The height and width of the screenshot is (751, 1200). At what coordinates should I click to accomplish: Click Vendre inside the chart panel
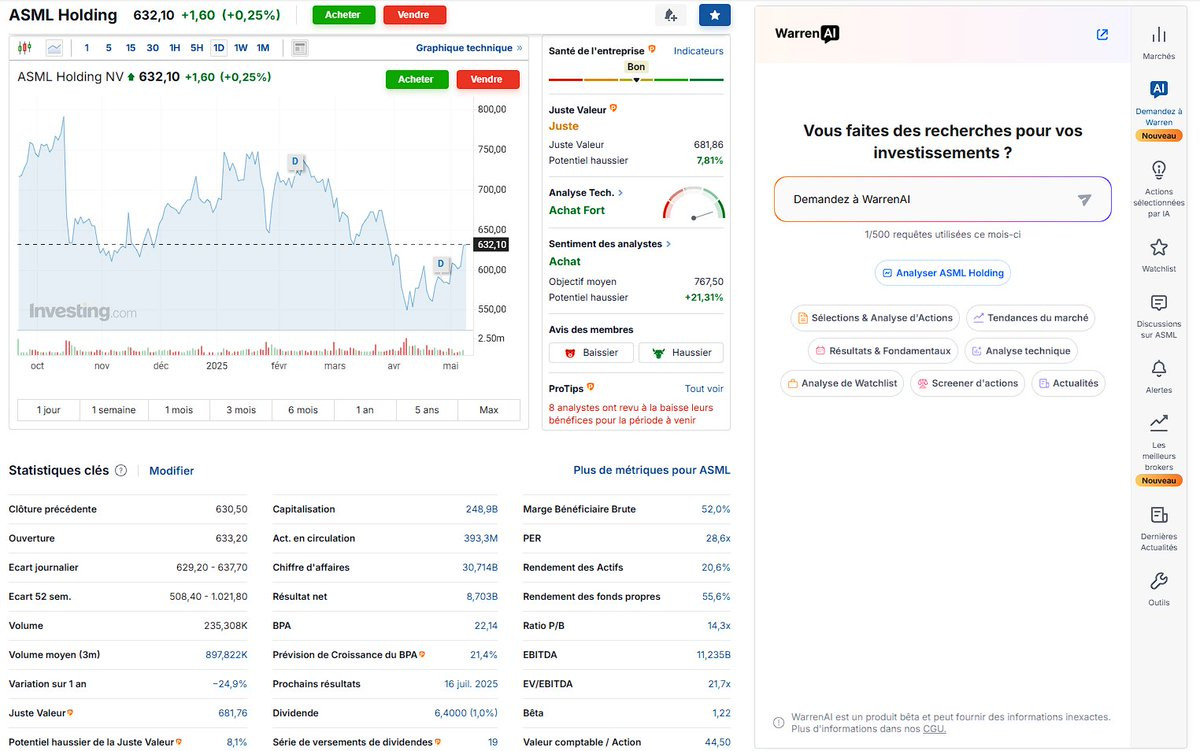pos(487,79)
